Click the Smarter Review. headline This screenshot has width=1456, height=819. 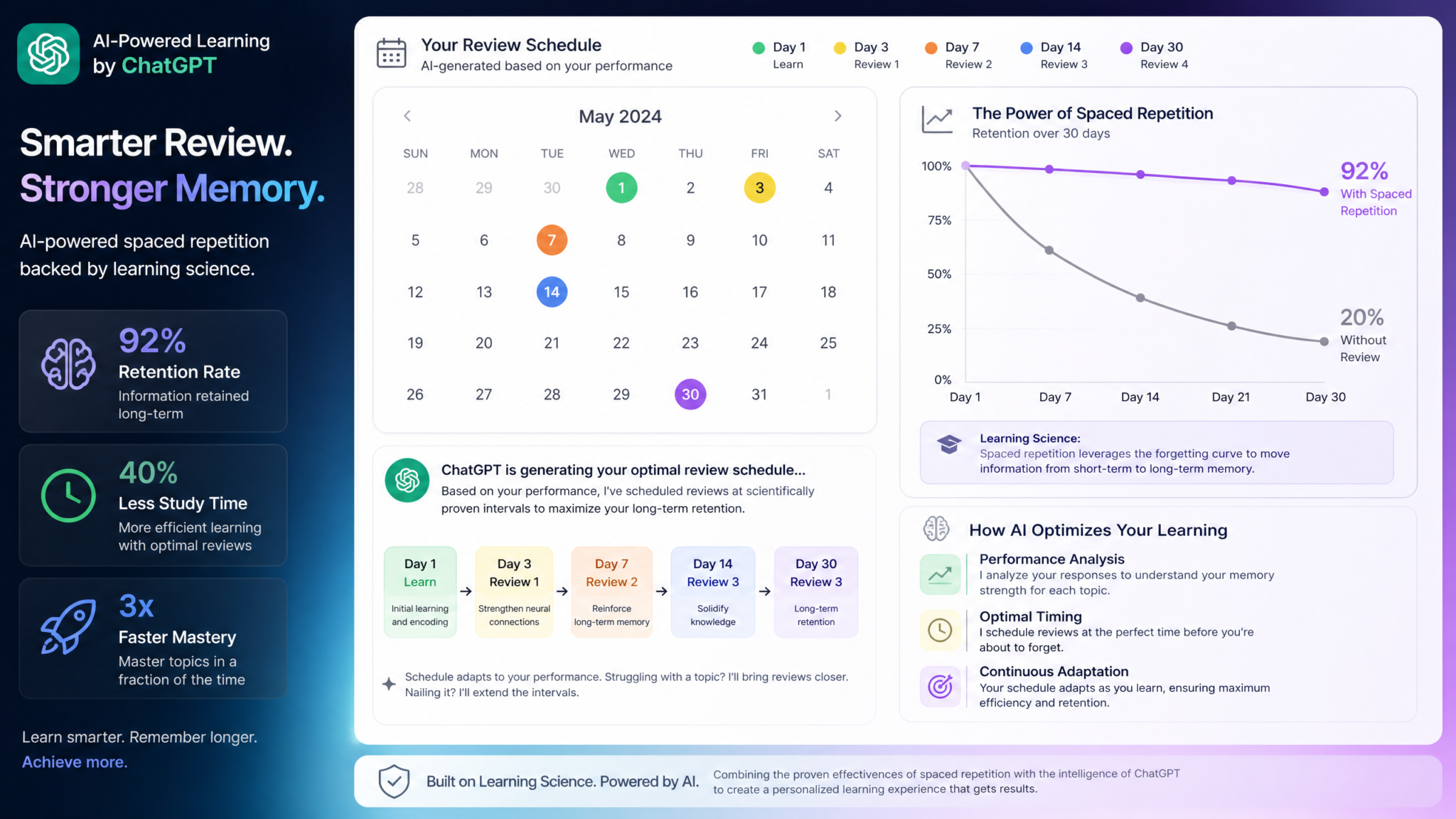click(x=156, y=143)
